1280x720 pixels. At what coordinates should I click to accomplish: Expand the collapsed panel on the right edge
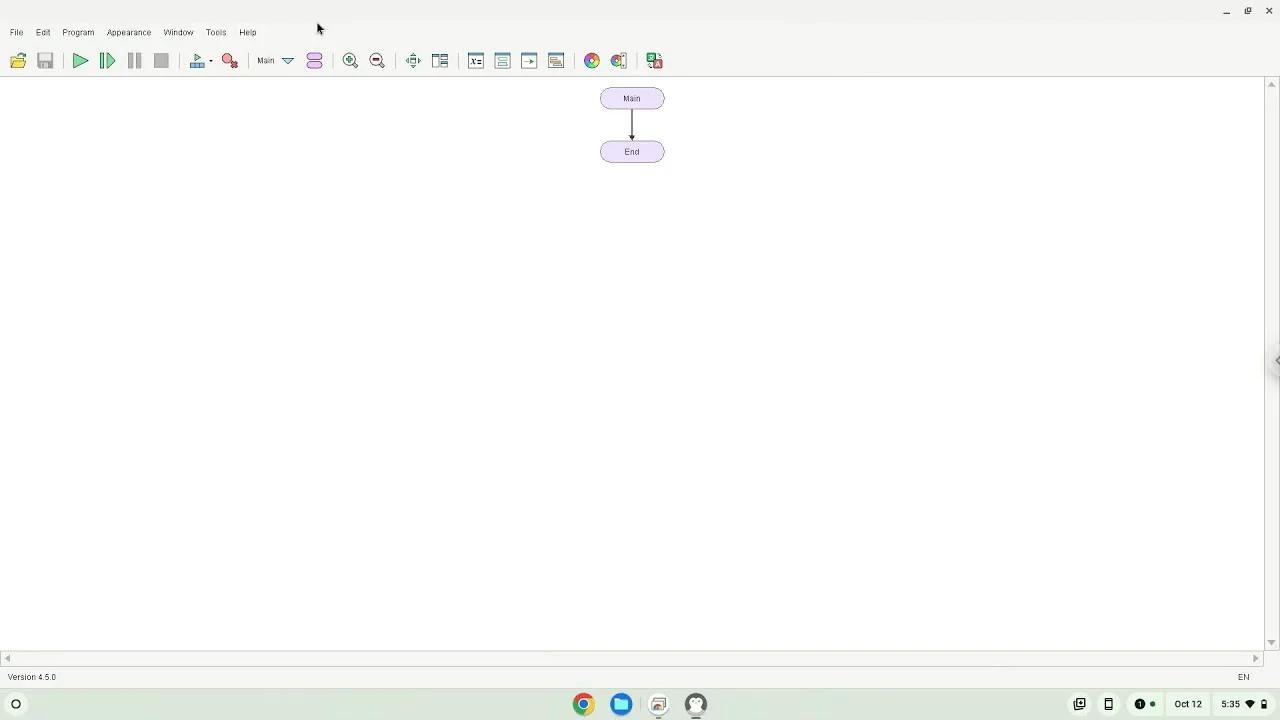1276,360
